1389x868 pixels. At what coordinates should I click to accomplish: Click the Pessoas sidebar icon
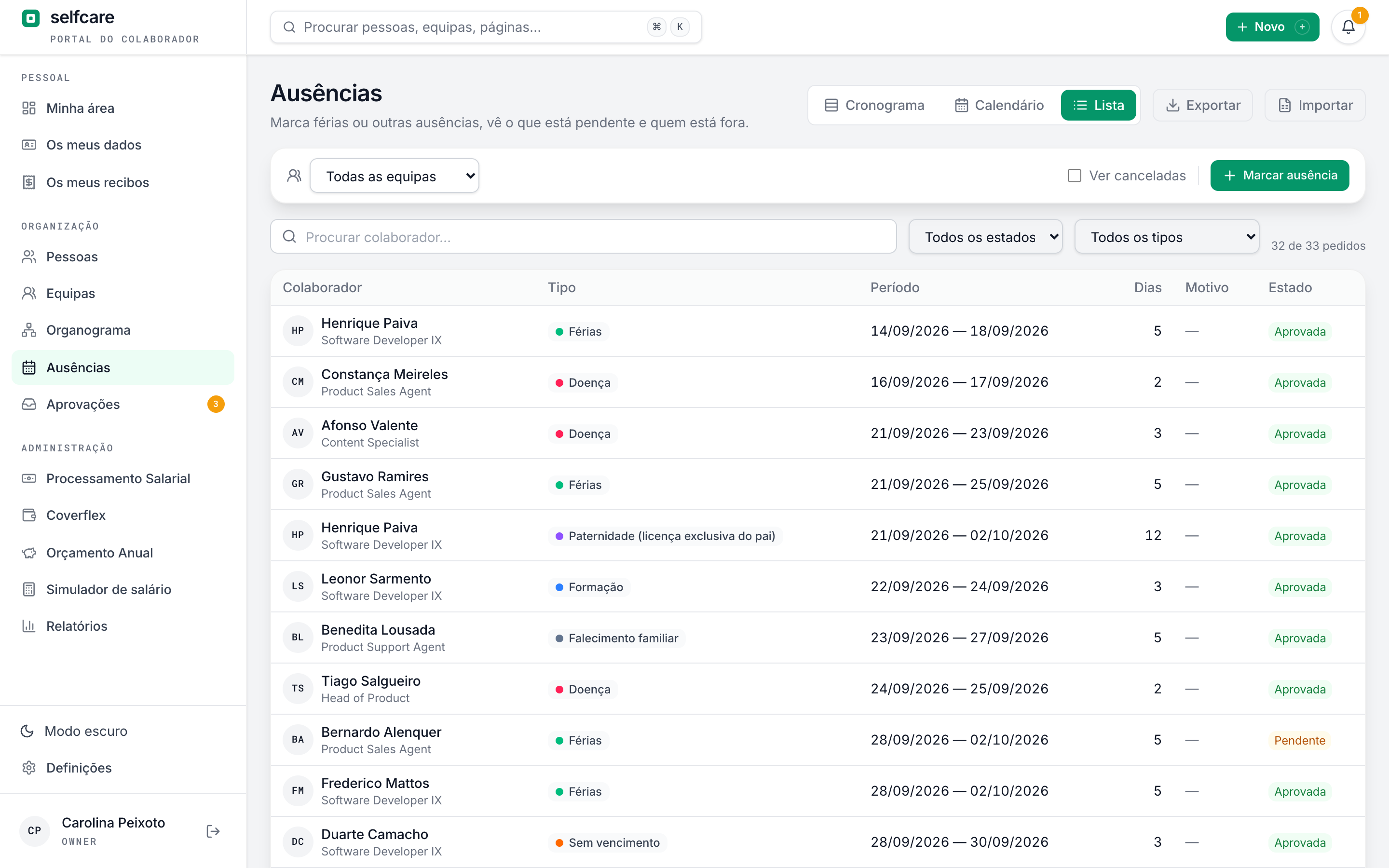point(29,257)
